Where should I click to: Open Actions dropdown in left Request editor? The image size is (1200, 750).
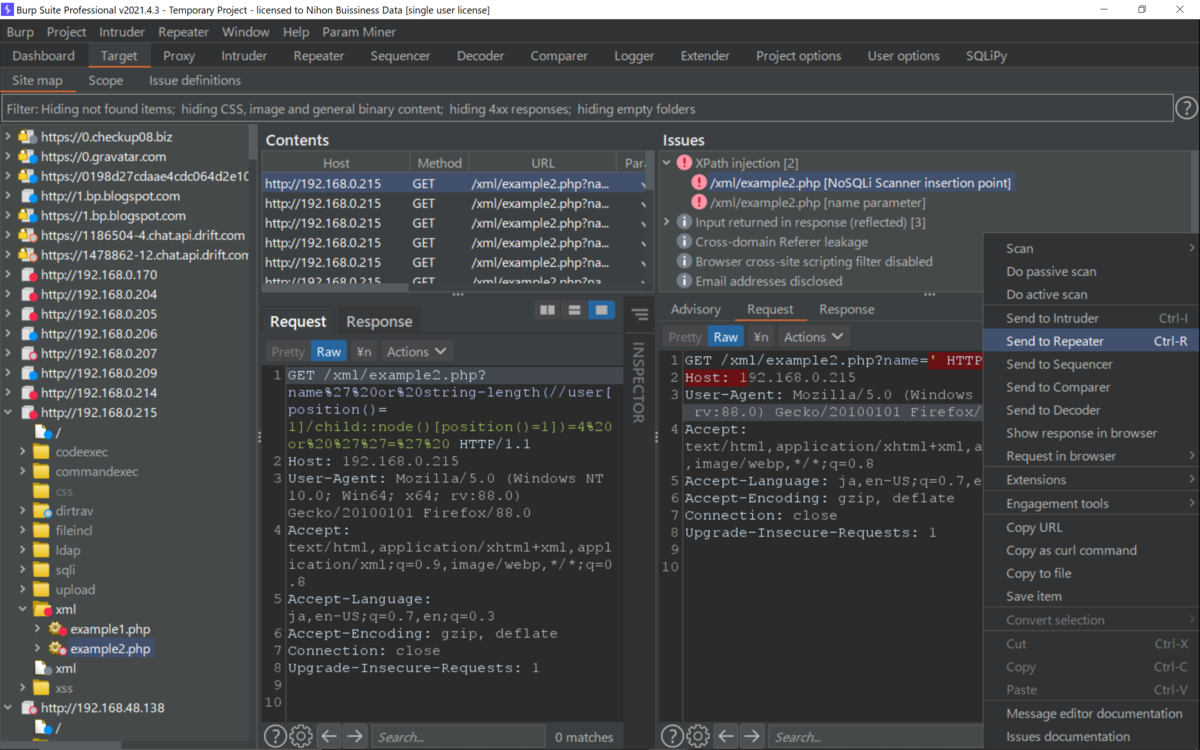416,351
